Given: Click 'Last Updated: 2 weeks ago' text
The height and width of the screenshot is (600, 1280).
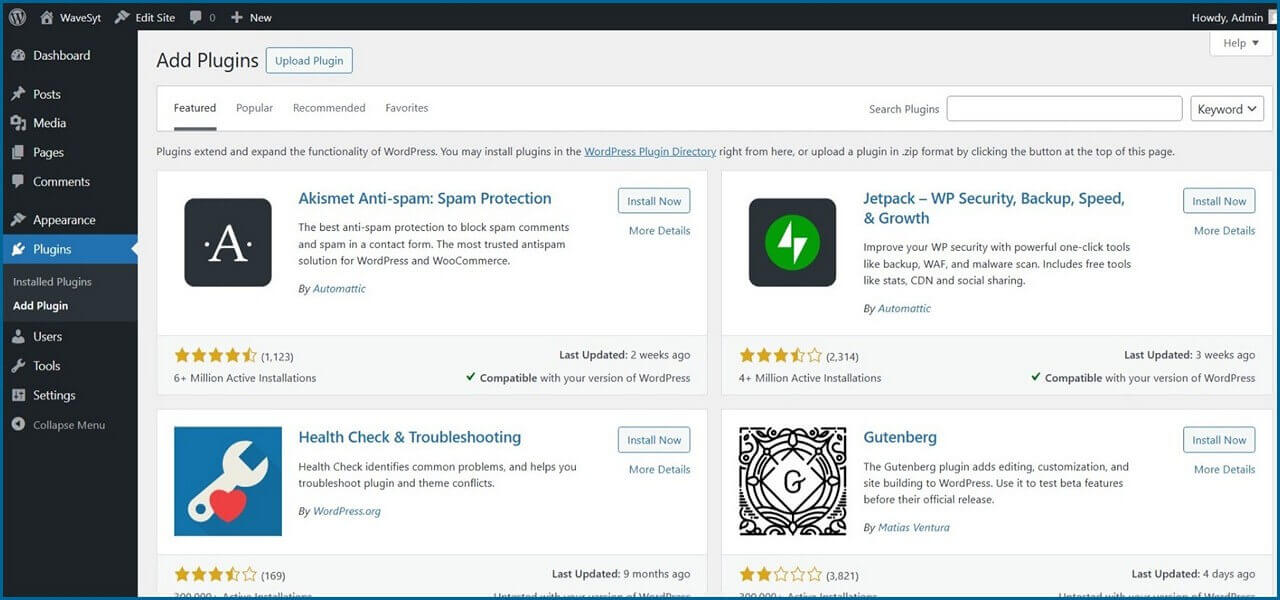Looking at the screenshot, I should tap(625, 355).
